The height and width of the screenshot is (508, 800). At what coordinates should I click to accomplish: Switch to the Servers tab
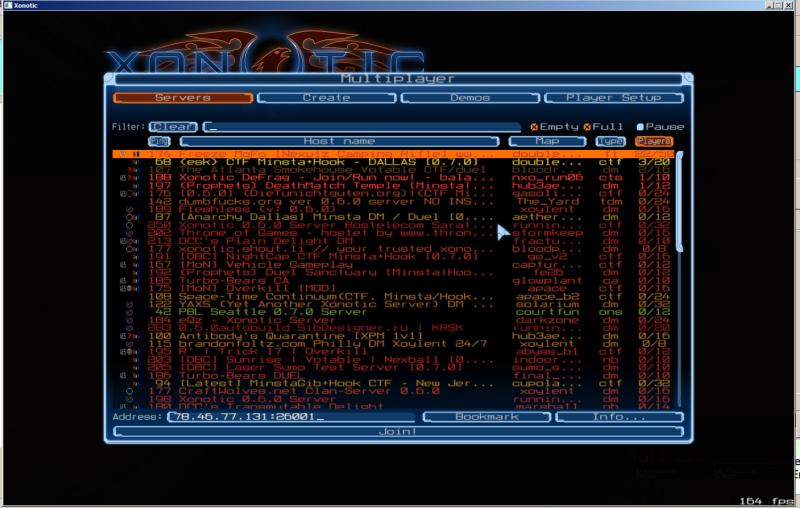[x=183, y=97]
